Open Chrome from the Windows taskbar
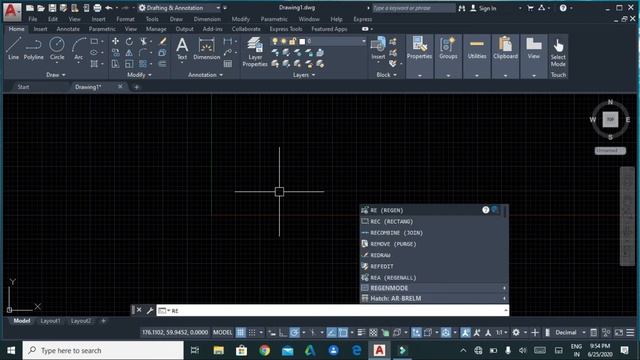This screenshot has height=360, width=640. pos(264,351)
